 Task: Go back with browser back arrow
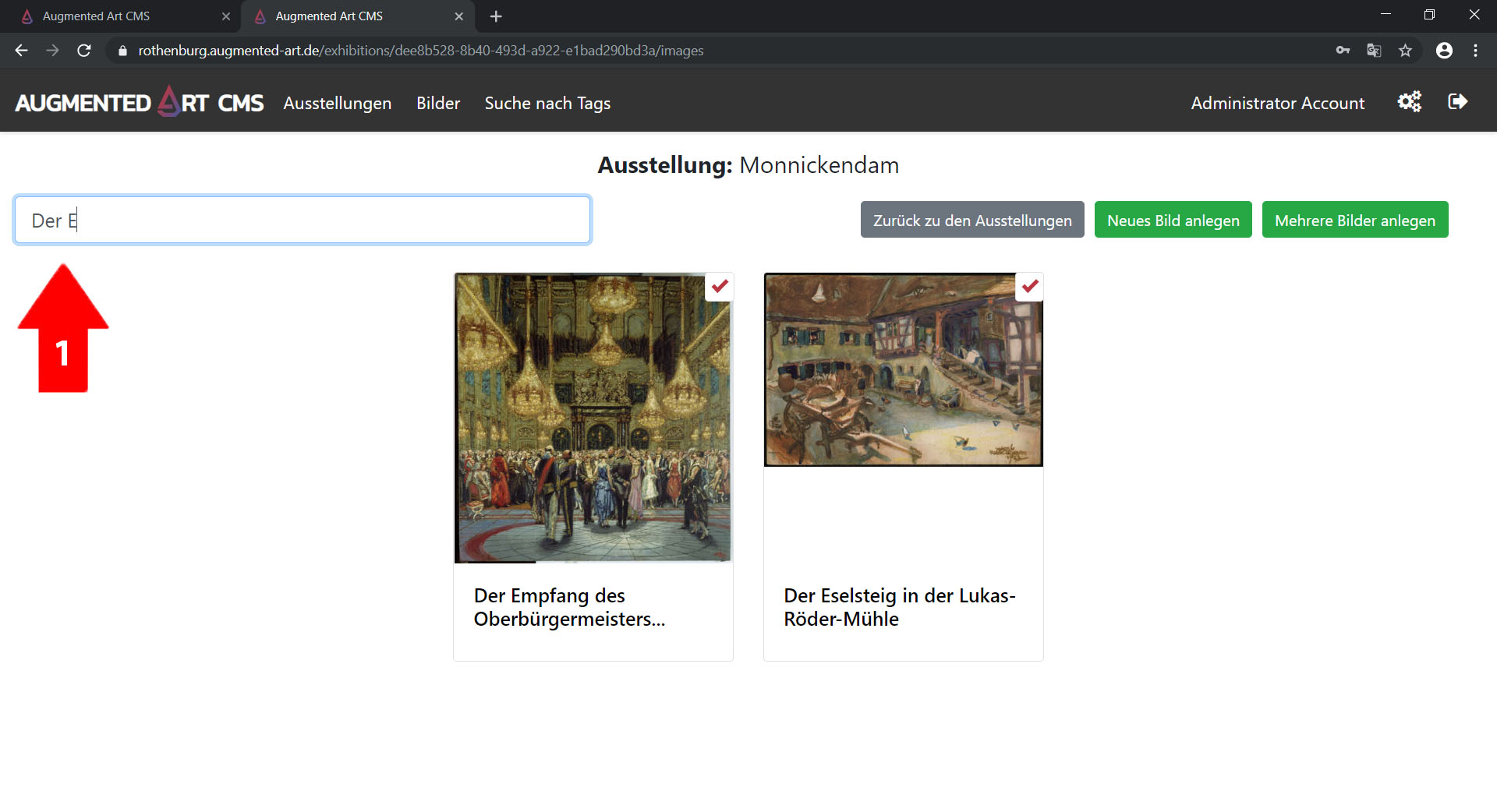point(21,51)
